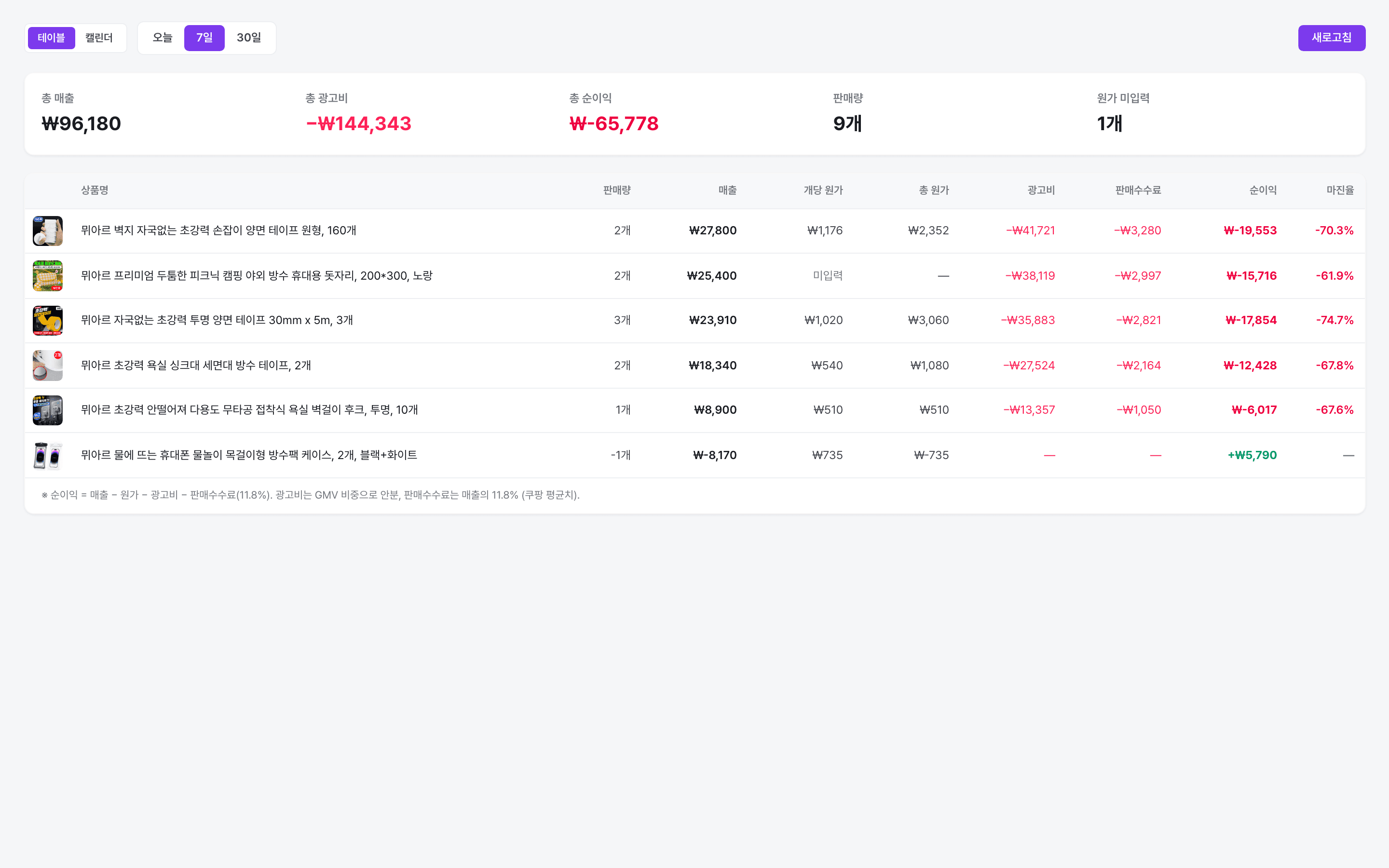Select product name 뮈아르 벽지 자국없는 초강력 손잡이 양면 테이프
Image resolution: width=1389 pixels, height=868 pixels.
[x=218, y=230]
